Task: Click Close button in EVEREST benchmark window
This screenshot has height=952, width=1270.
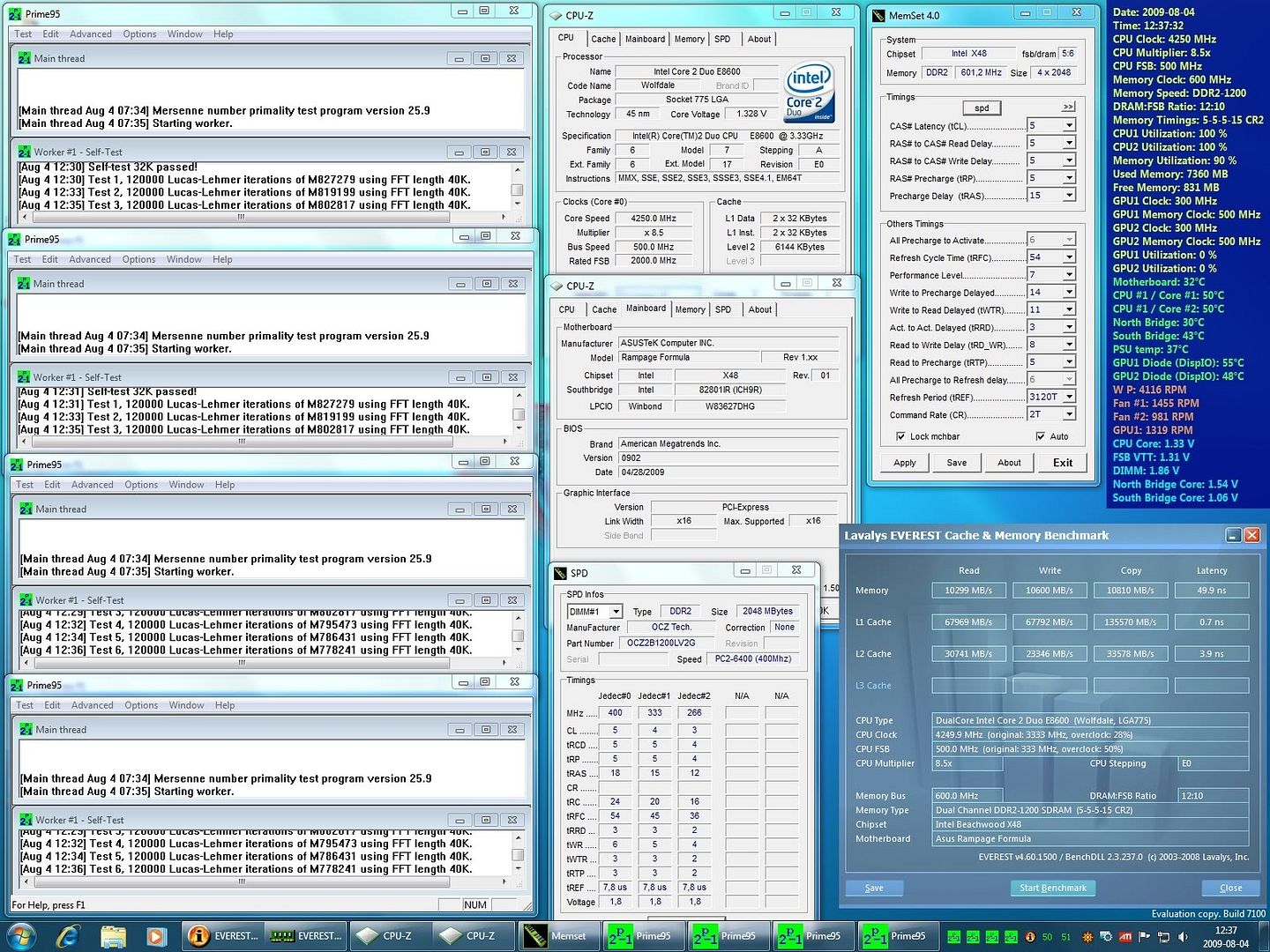Action: pos(1231,888)
